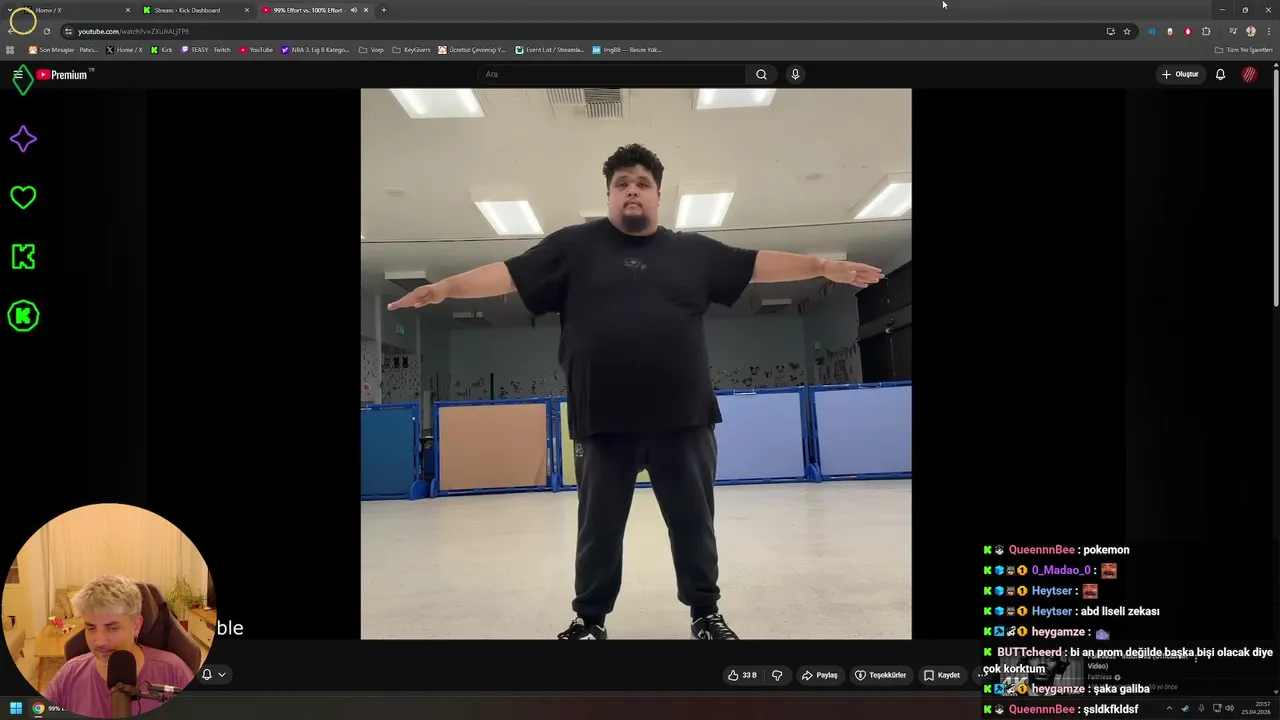Expand the notification bell dropdown chevron
Image resolution: width=1280 pixels, height=720 pixels.
(x=221, y=674)
